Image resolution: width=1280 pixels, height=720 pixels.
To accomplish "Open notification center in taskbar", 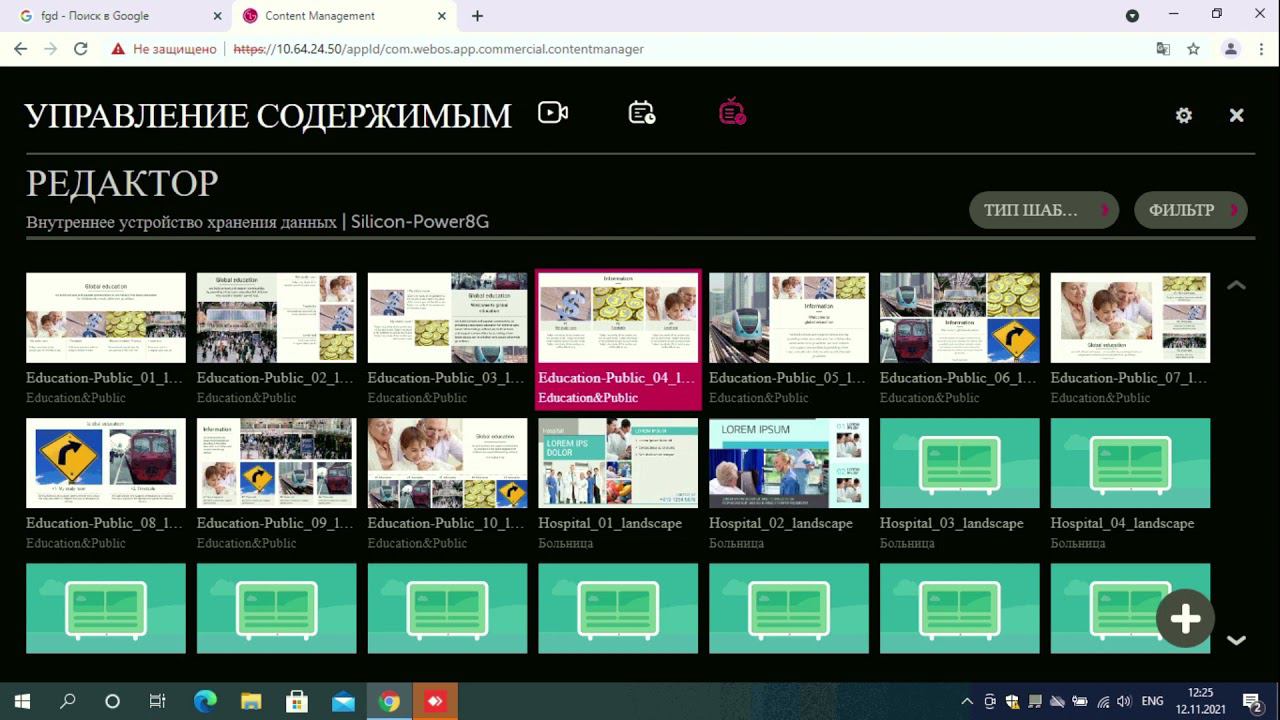I will point(1252,702).
